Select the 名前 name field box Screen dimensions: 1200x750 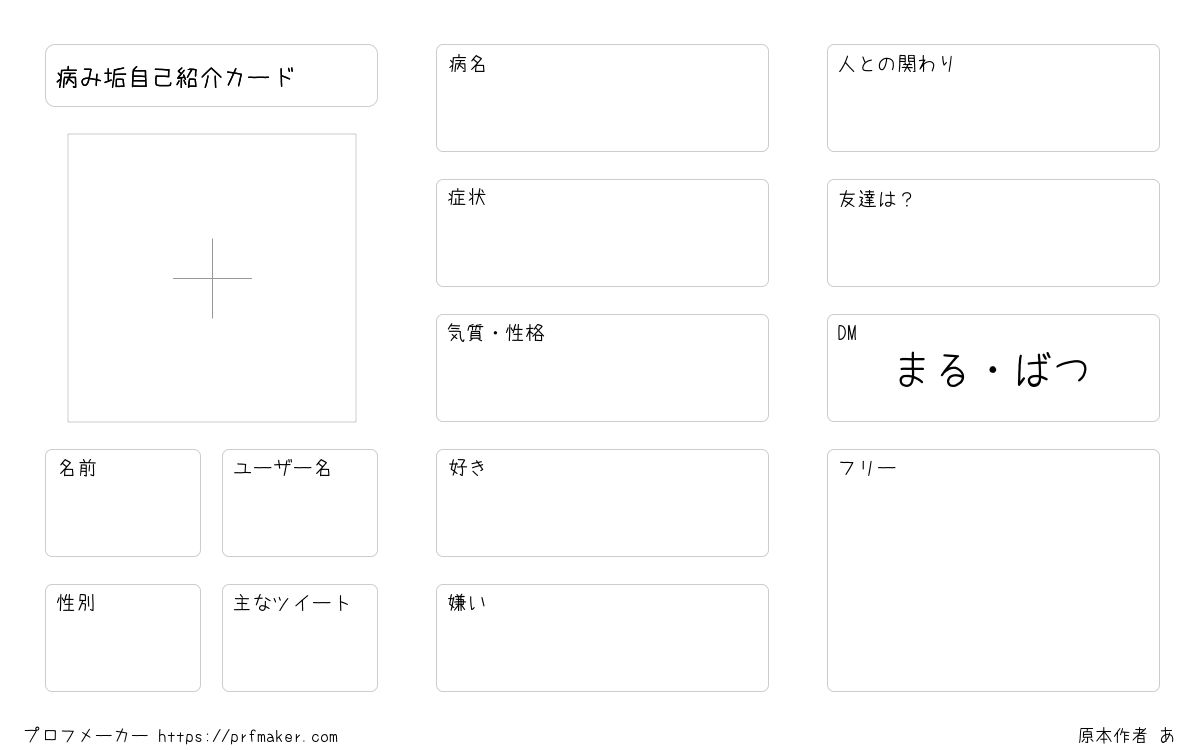tap(123, 503)
